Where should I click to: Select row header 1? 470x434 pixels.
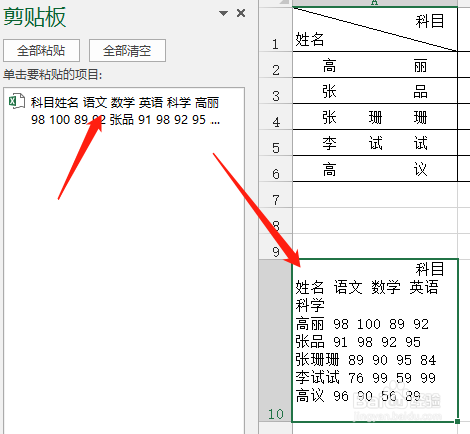(276, 29)
